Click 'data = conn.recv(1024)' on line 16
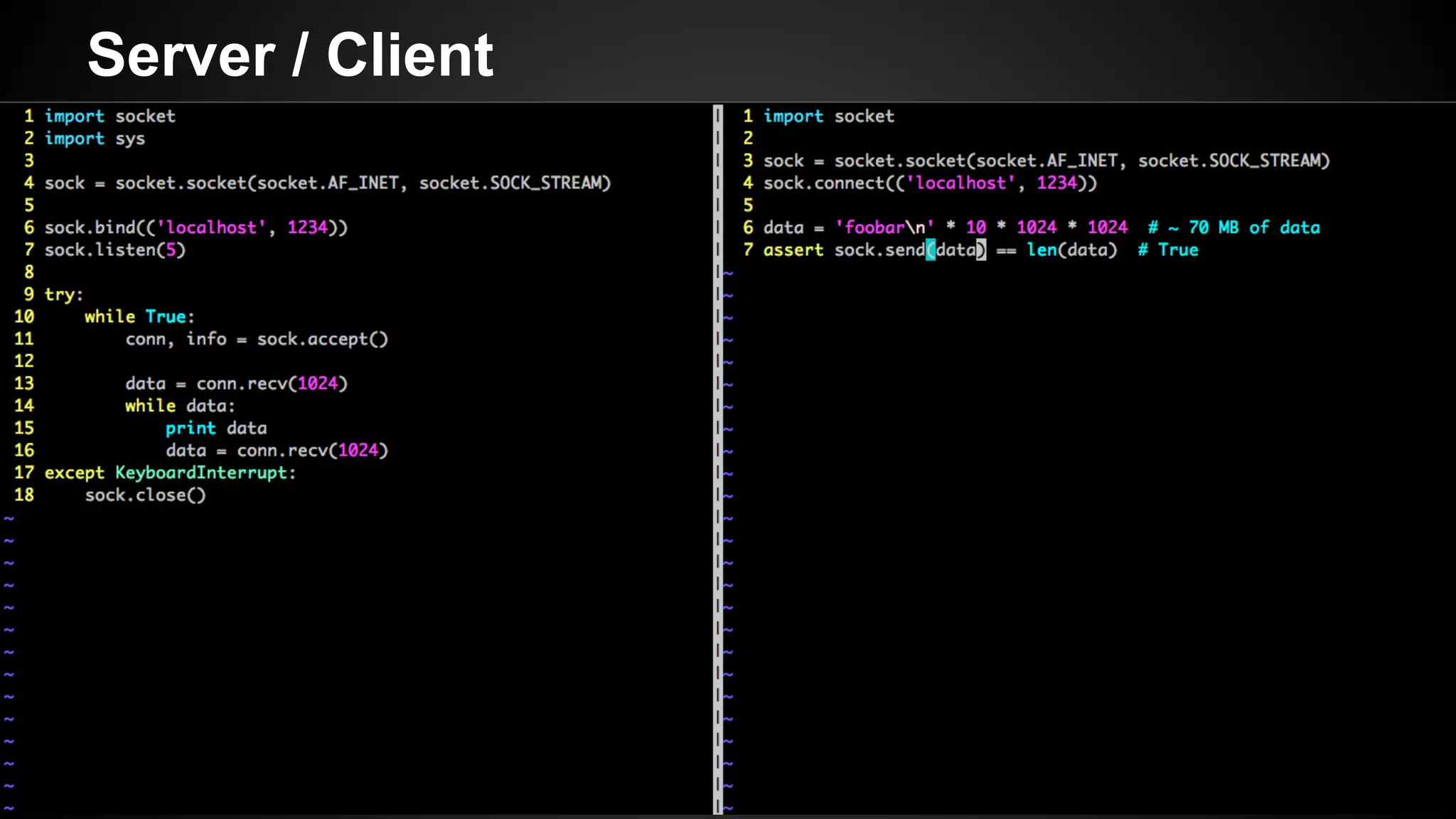The image size is (1456, 819). (277, 450)
